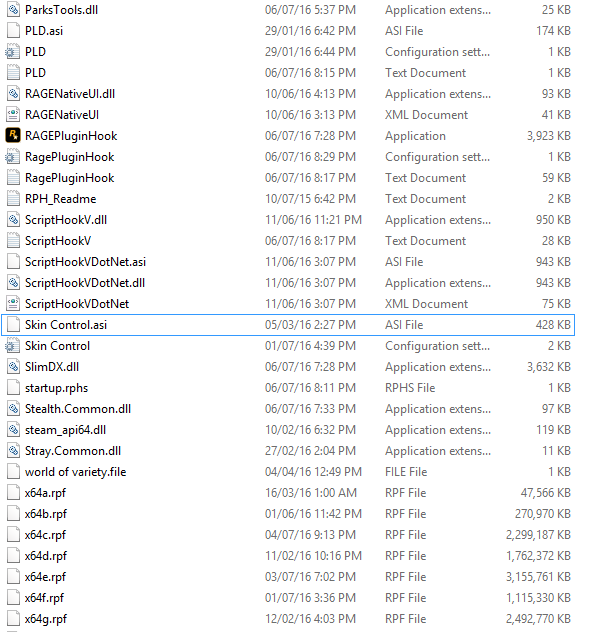The image size is (610, 639).
Task: Select the Stray.Common.dll file name
Action: click(x=73, y=451)
